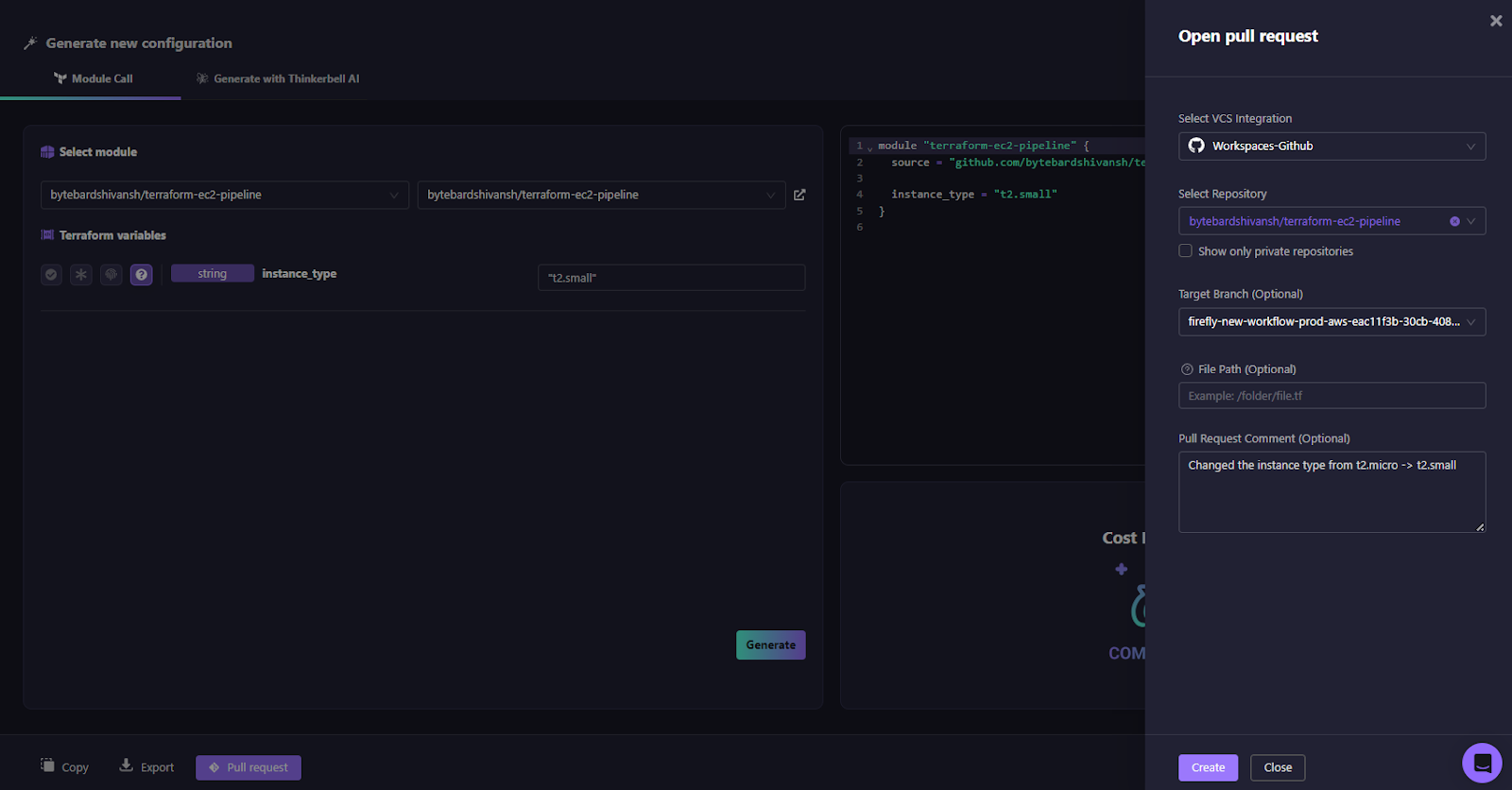The width and height of the screenshot is (1512, 790).
Task: Click the instance_type variable label
Action: tap(300, 273)
